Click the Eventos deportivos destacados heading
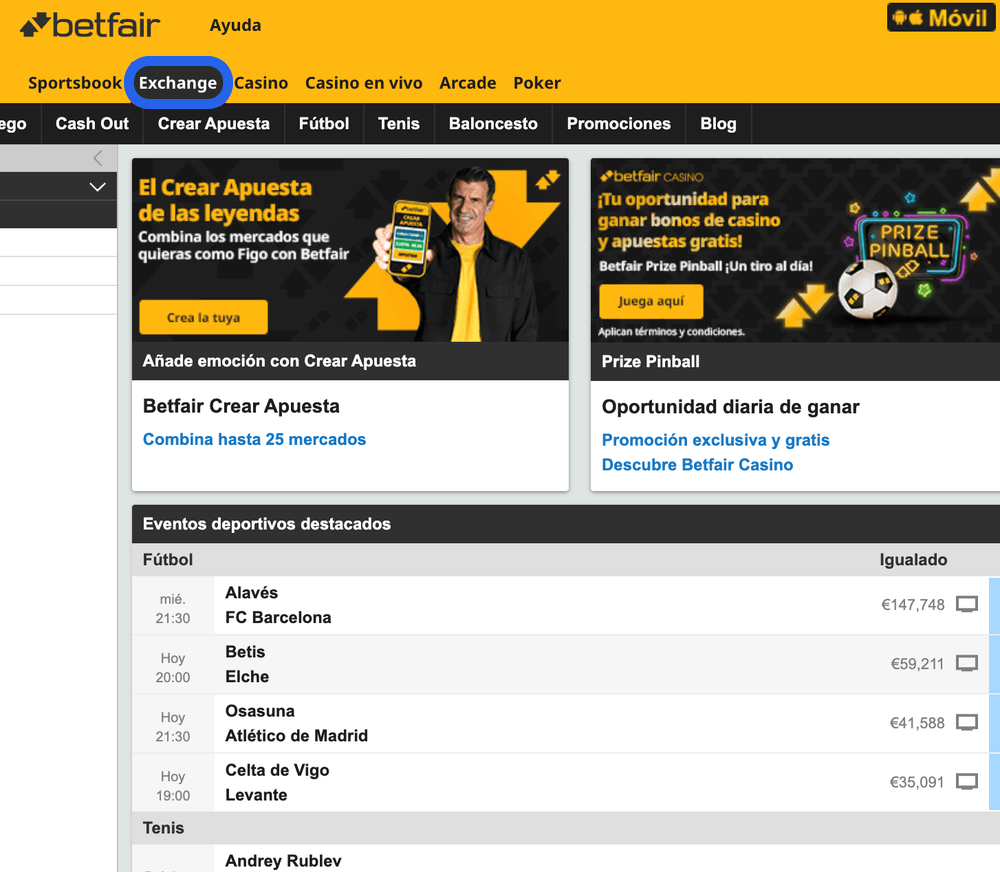This screenshot has height=872, width=1000. tap(267, 524)
